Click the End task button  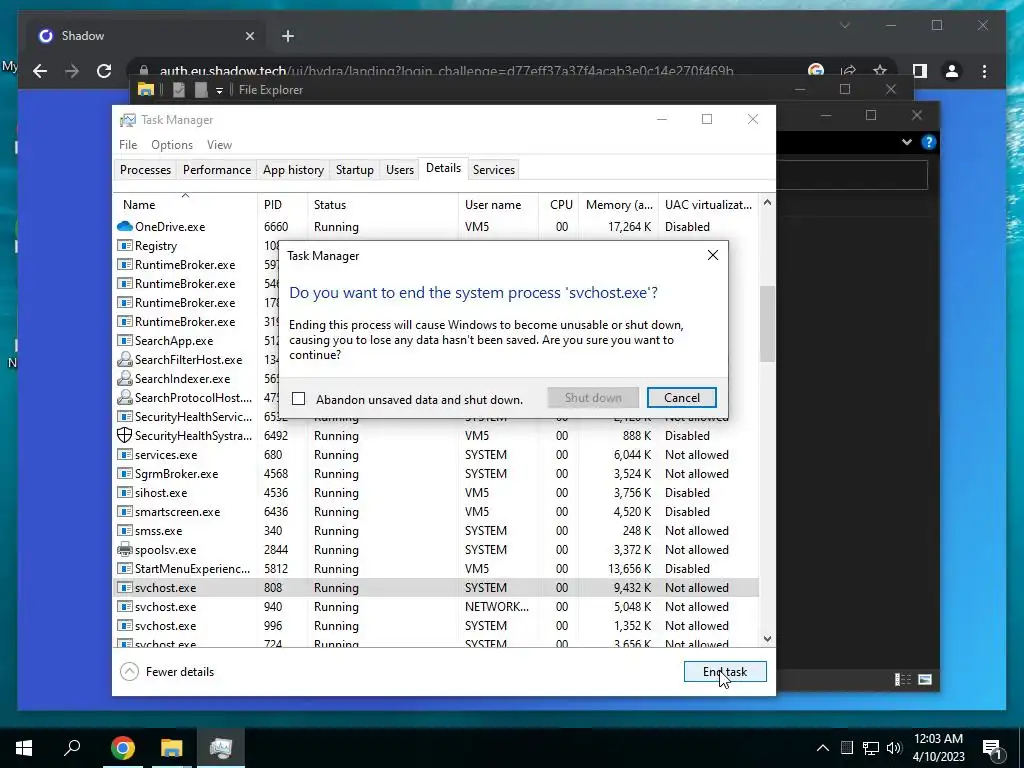(x=725, y=671)
